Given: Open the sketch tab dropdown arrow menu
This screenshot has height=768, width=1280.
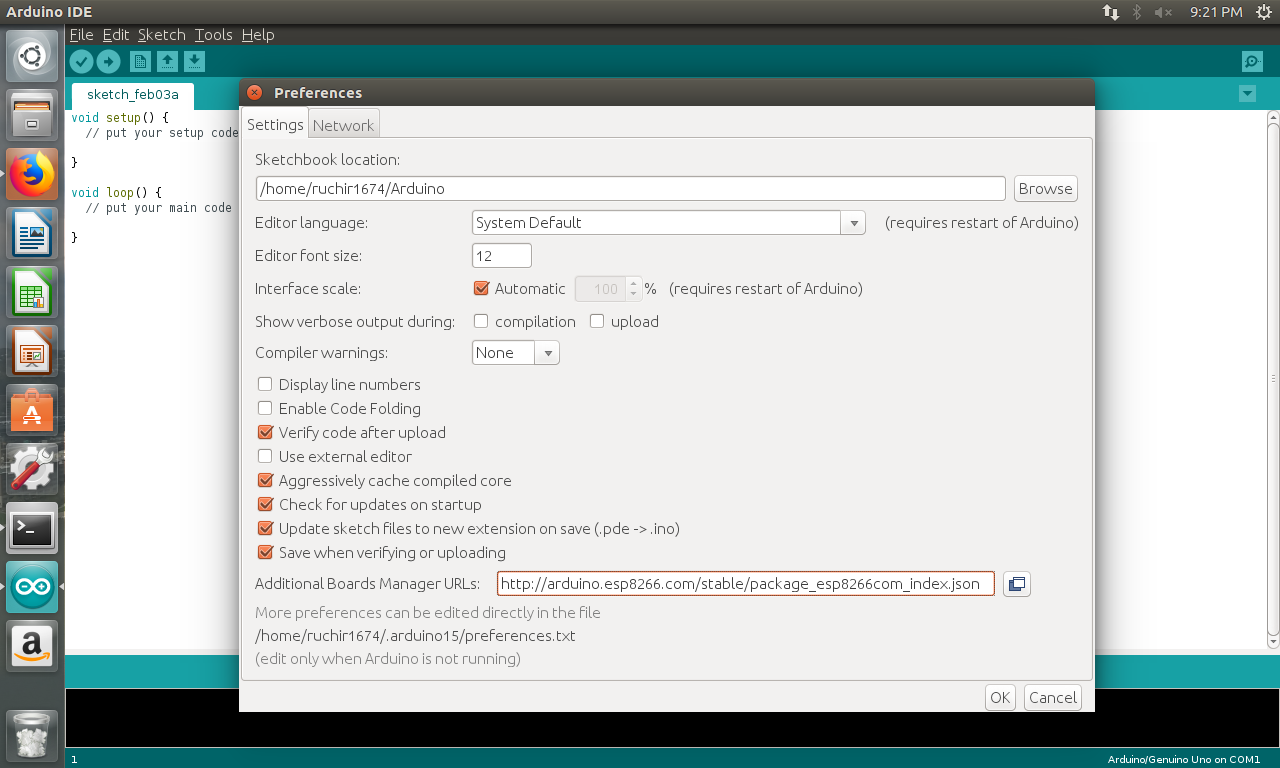Looking at the screenshot, I should point(1247,94).
